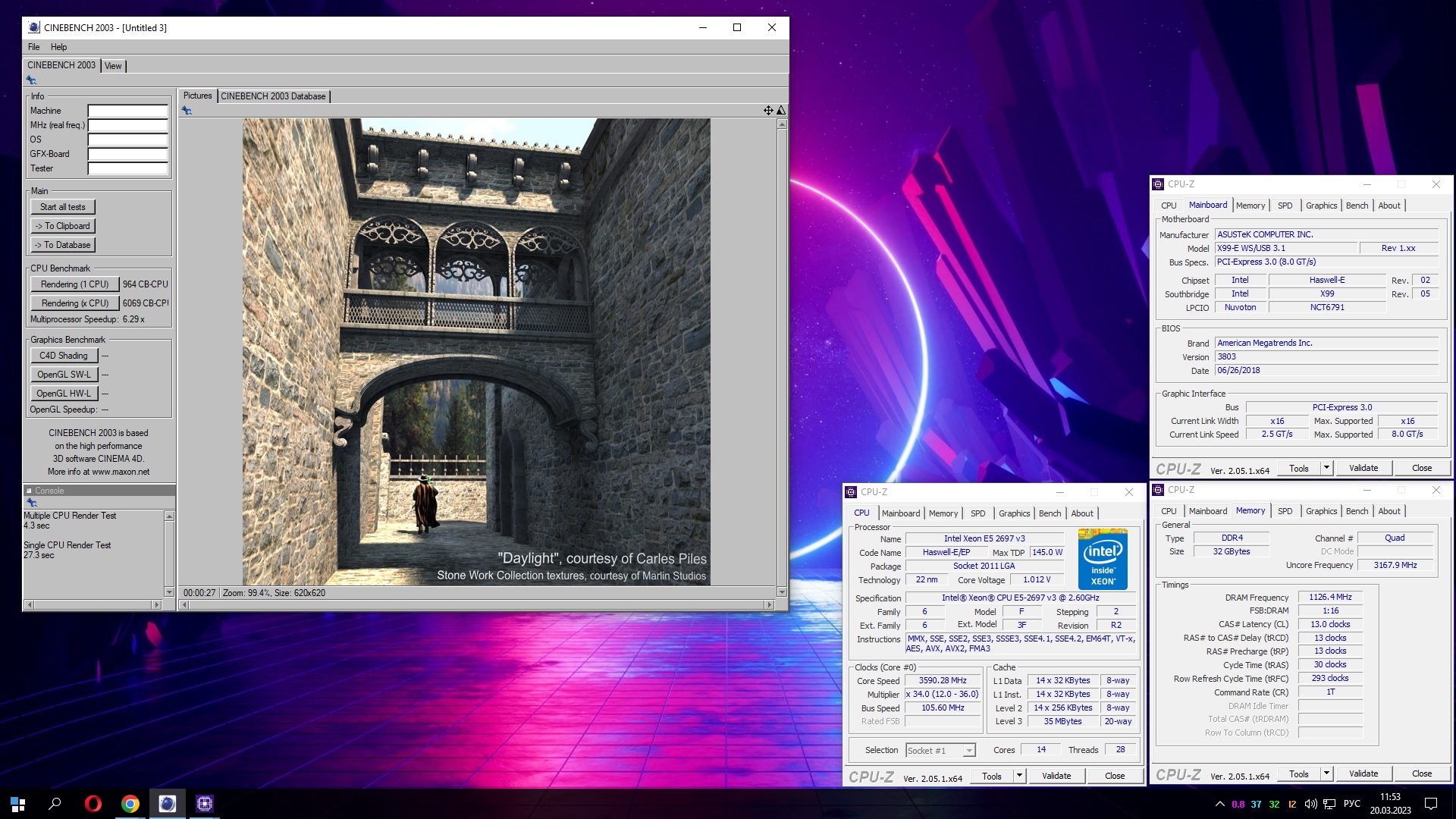This screenshot has height=819, width=1456.
Task: Show hidden tray icons chevron
Action: click(x=1219, y=804)
